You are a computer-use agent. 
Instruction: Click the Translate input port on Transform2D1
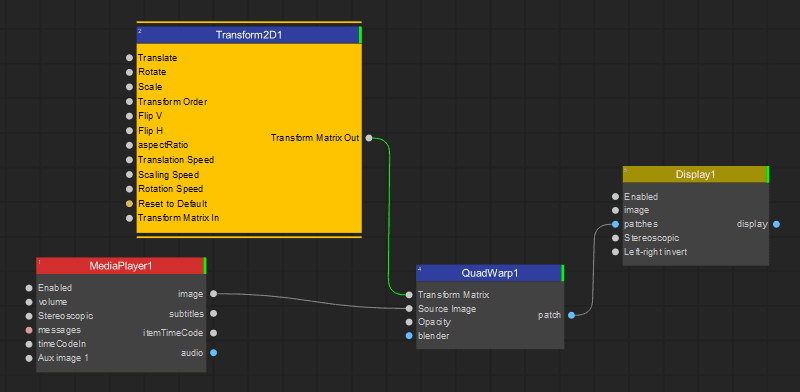(x=130, y=58)
